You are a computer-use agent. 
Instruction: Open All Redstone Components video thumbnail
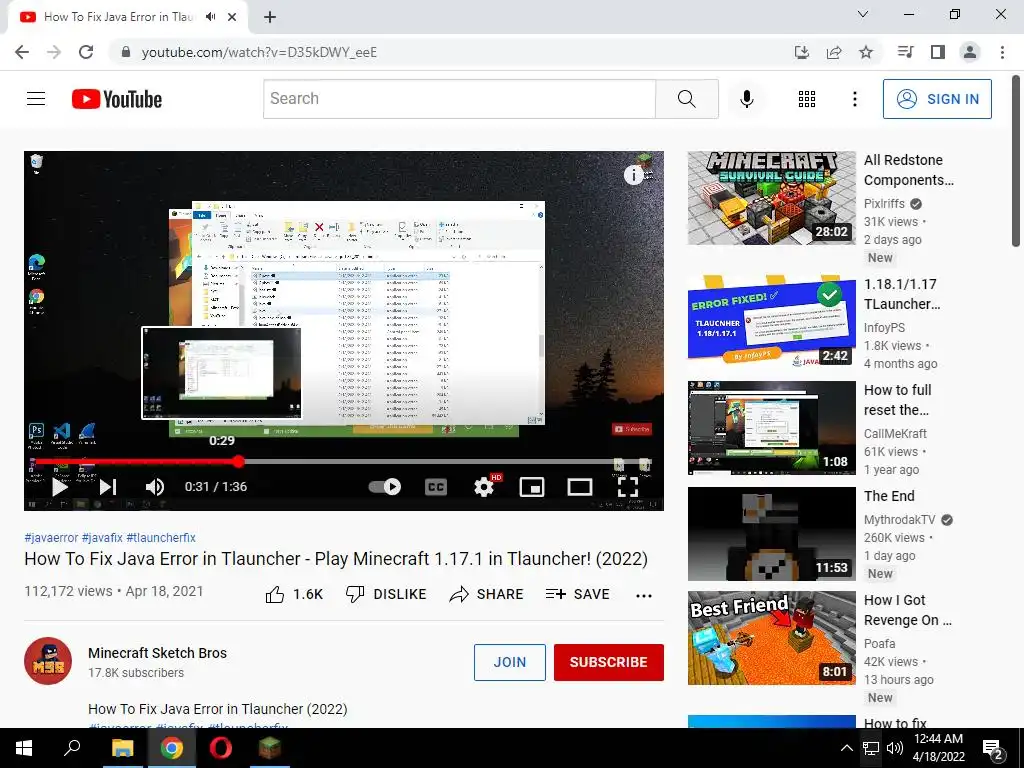(771, 198)
